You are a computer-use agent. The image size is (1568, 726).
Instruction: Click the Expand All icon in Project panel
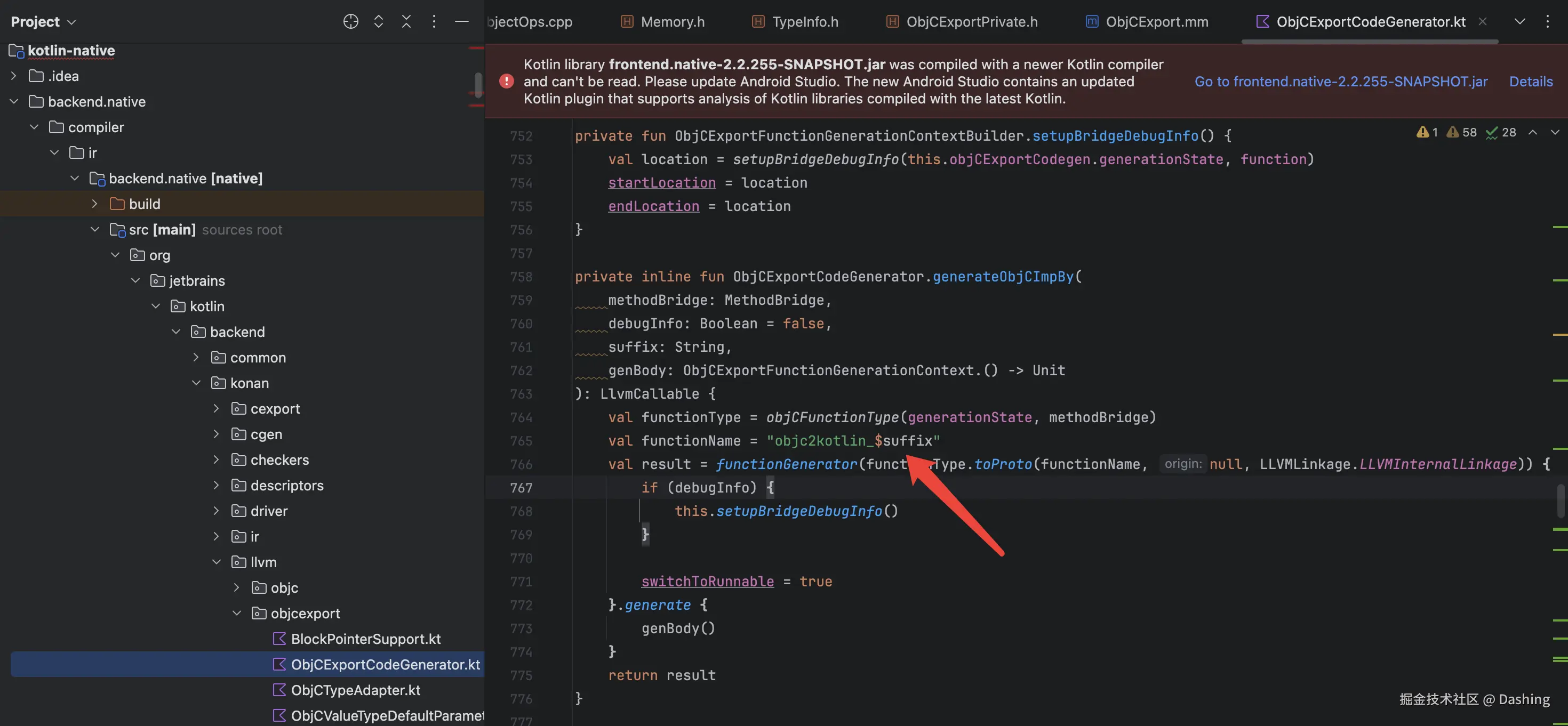coord(378,21)
